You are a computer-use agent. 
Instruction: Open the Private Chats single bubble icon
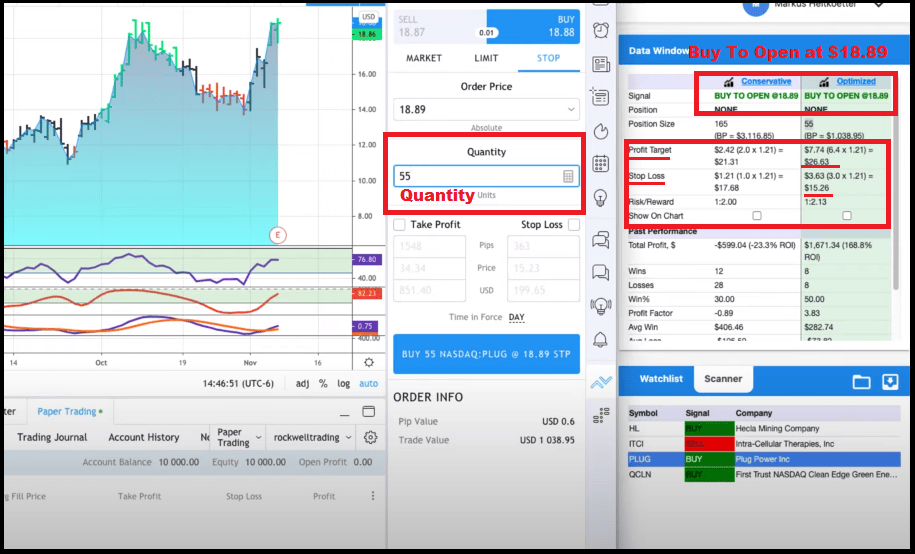(601, 272)
